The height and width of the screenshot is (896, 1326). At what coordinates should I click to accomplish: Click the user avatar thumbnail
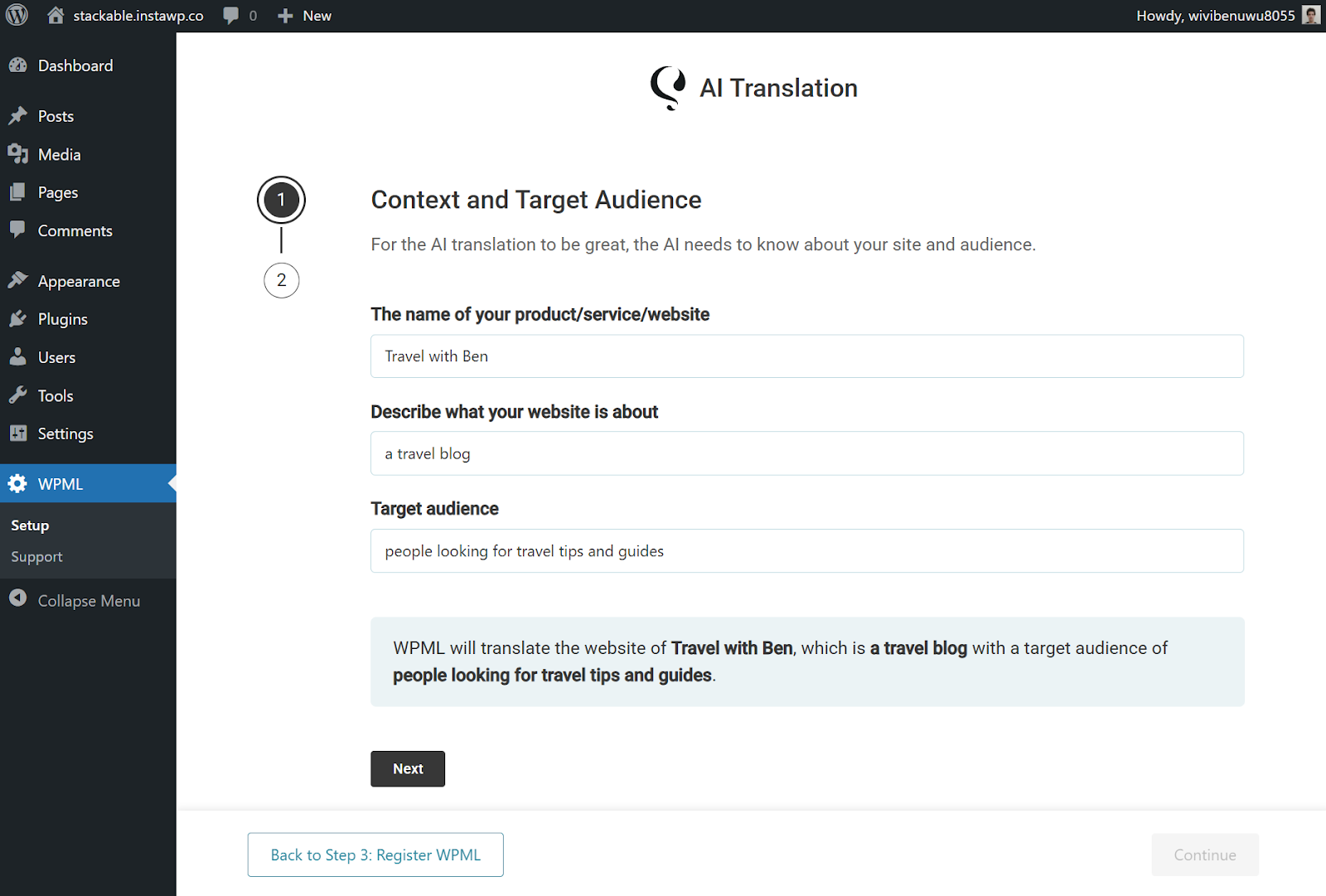[x=1311, y=16]
